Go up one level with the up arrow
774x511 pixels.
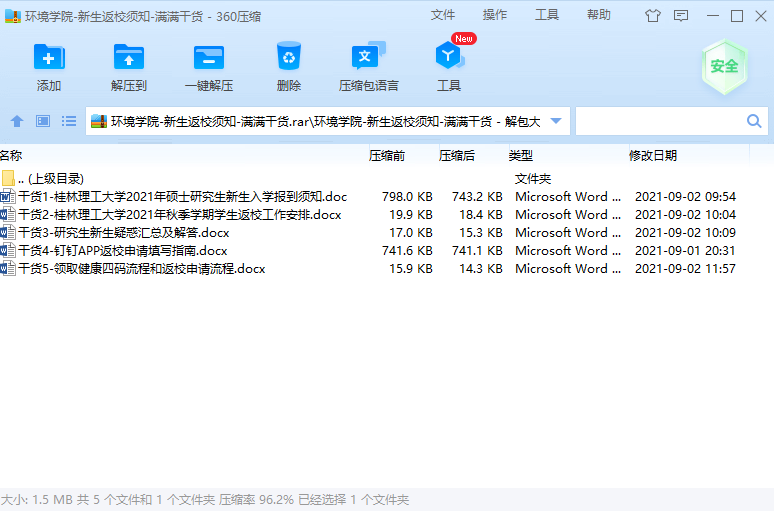(x=16, y=121)
